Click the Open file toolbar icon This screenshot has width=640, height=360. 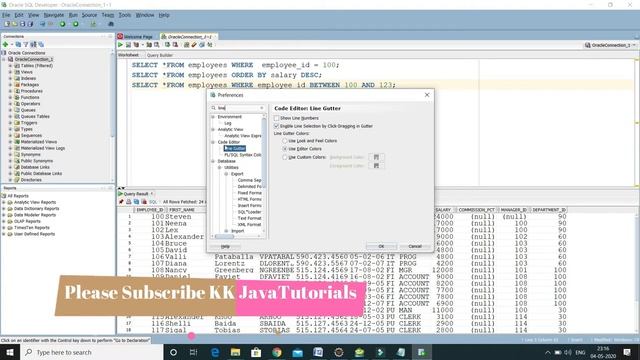15,24
